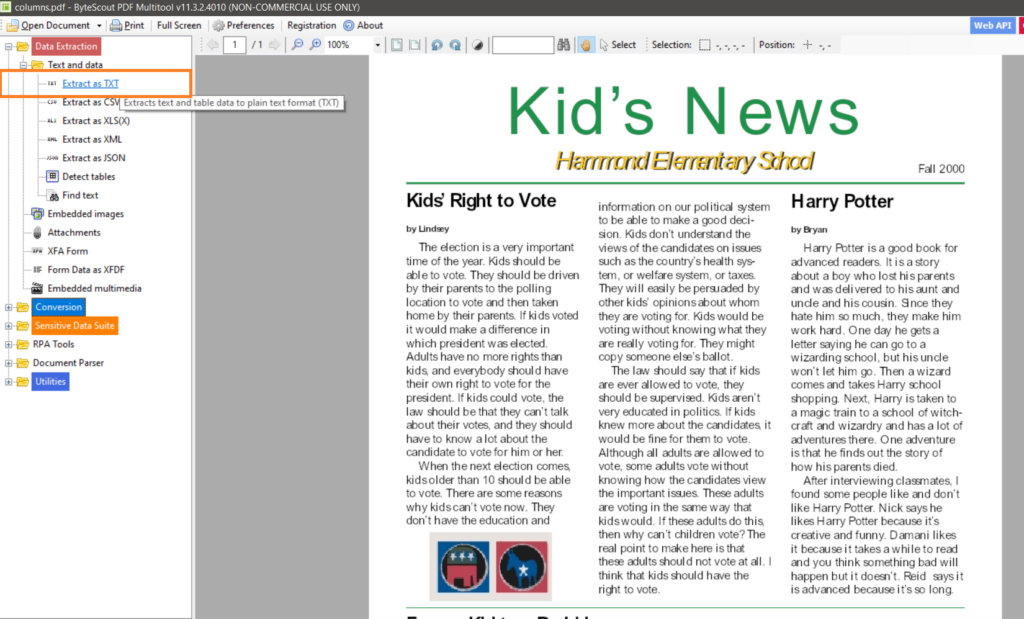Expand the Conversion tree node
This screenshot has width=1024, height=619.
click(10, 307)
